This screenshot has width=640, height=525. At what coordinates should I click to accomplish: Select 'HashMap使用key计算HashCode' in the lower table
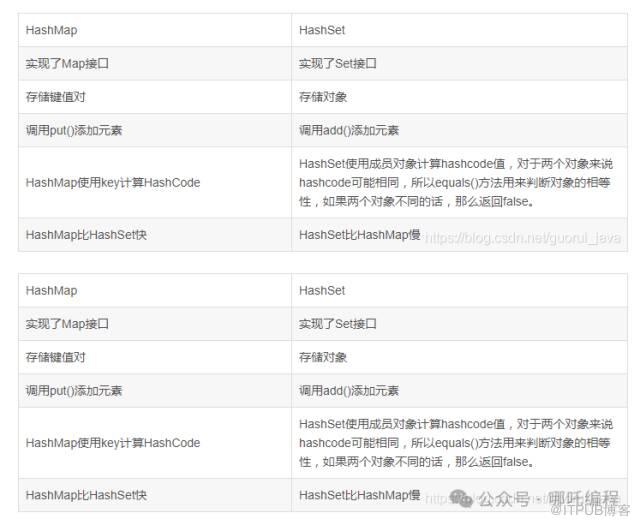click(113, 443)
